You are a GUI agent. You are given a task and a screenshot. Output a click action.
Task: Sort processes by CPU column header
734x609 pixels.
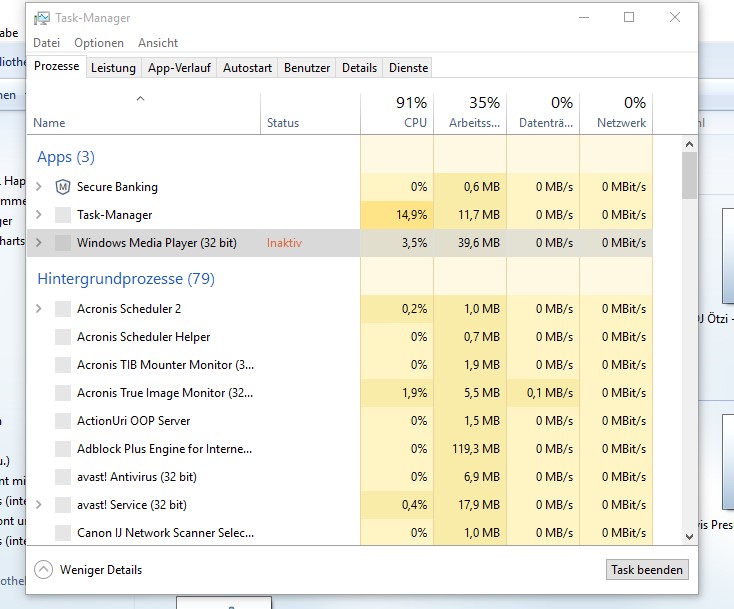[x=397, y=113]
